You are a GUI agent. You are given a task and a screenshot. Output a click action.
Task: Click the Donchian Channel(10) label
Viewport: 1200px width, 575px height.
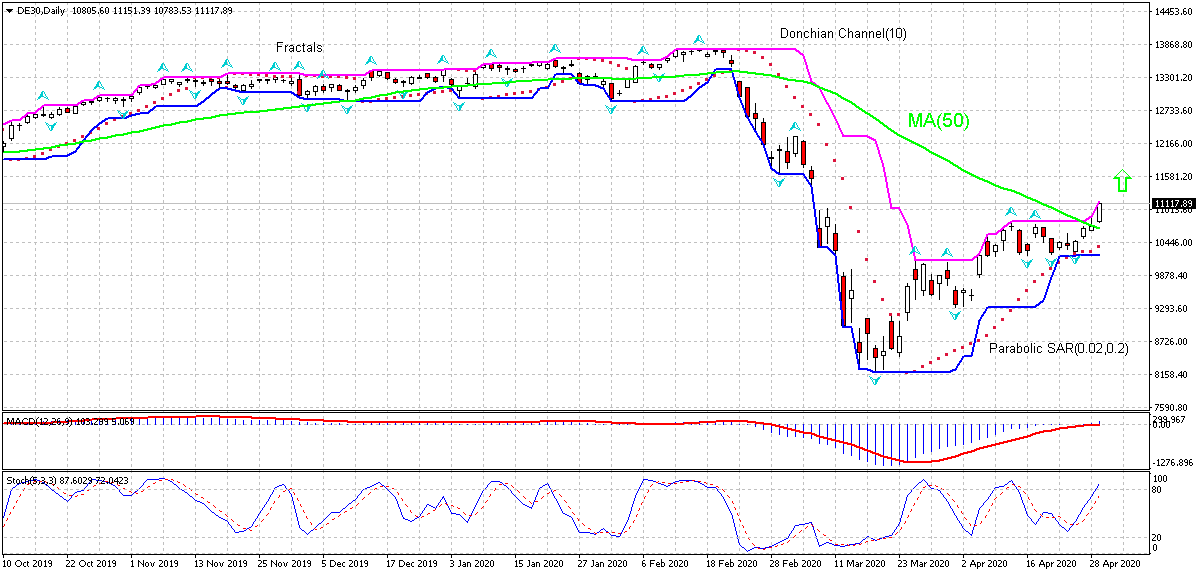tap(843, 33)
